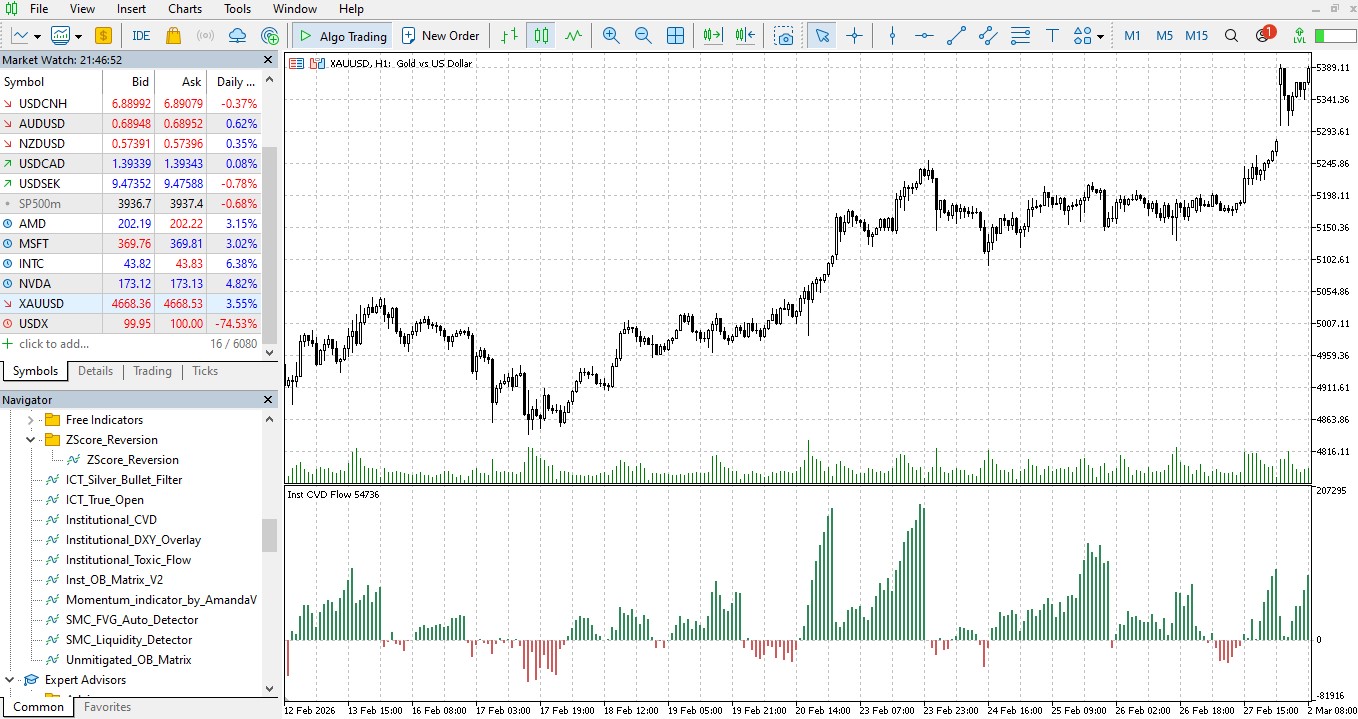1358x719 pixels.
Task: Toggle chart shift mode
Action: [x=744, y=35]
